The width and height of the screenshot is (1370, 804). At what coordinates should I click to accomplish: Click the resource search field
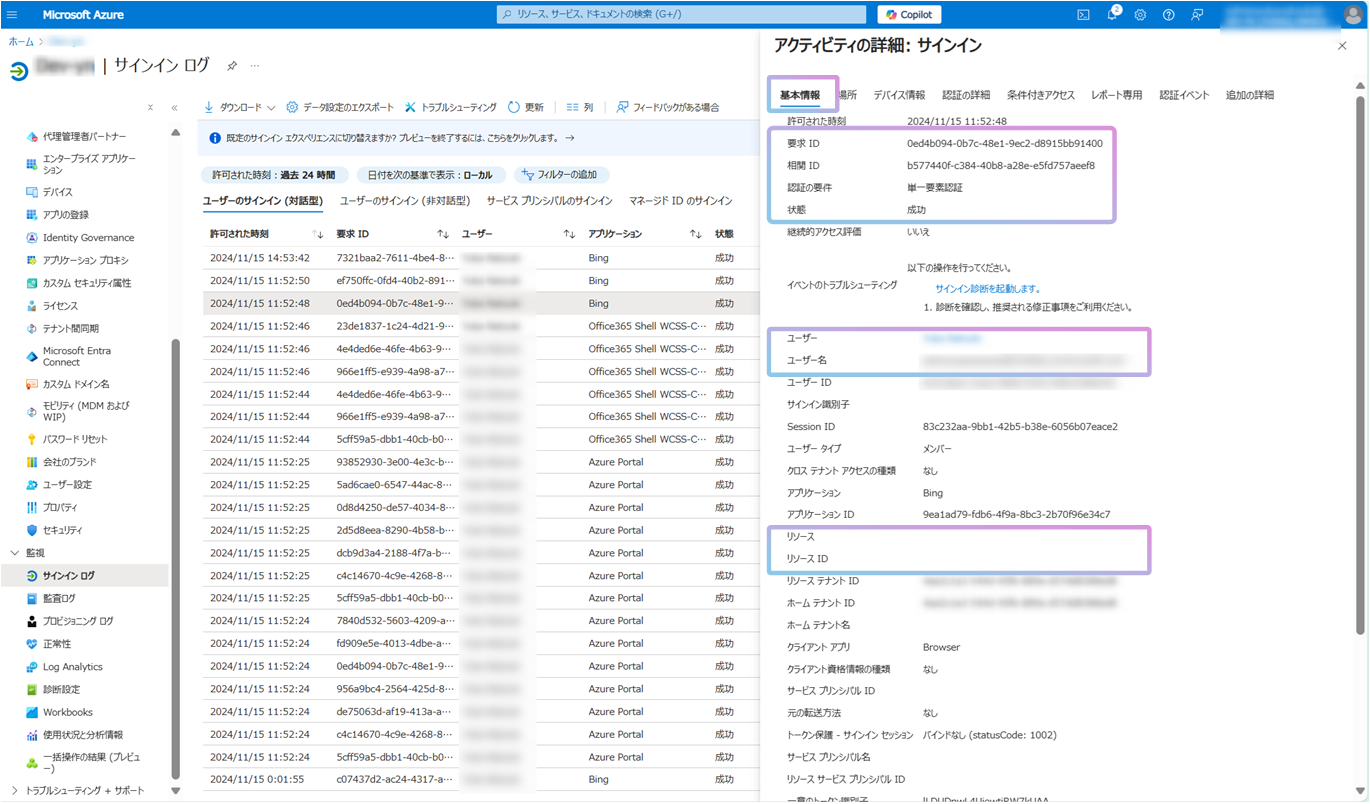682,15
